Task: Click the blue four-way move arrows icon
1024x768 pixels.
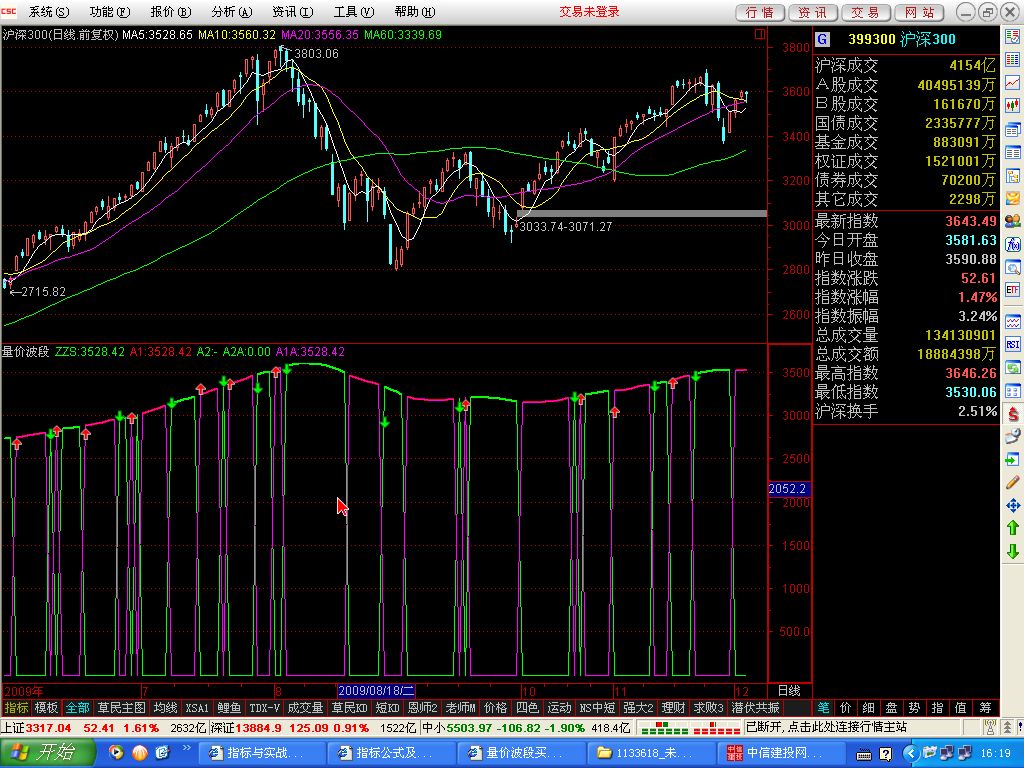Action: pyautogui.click(x=1013, y=505)
